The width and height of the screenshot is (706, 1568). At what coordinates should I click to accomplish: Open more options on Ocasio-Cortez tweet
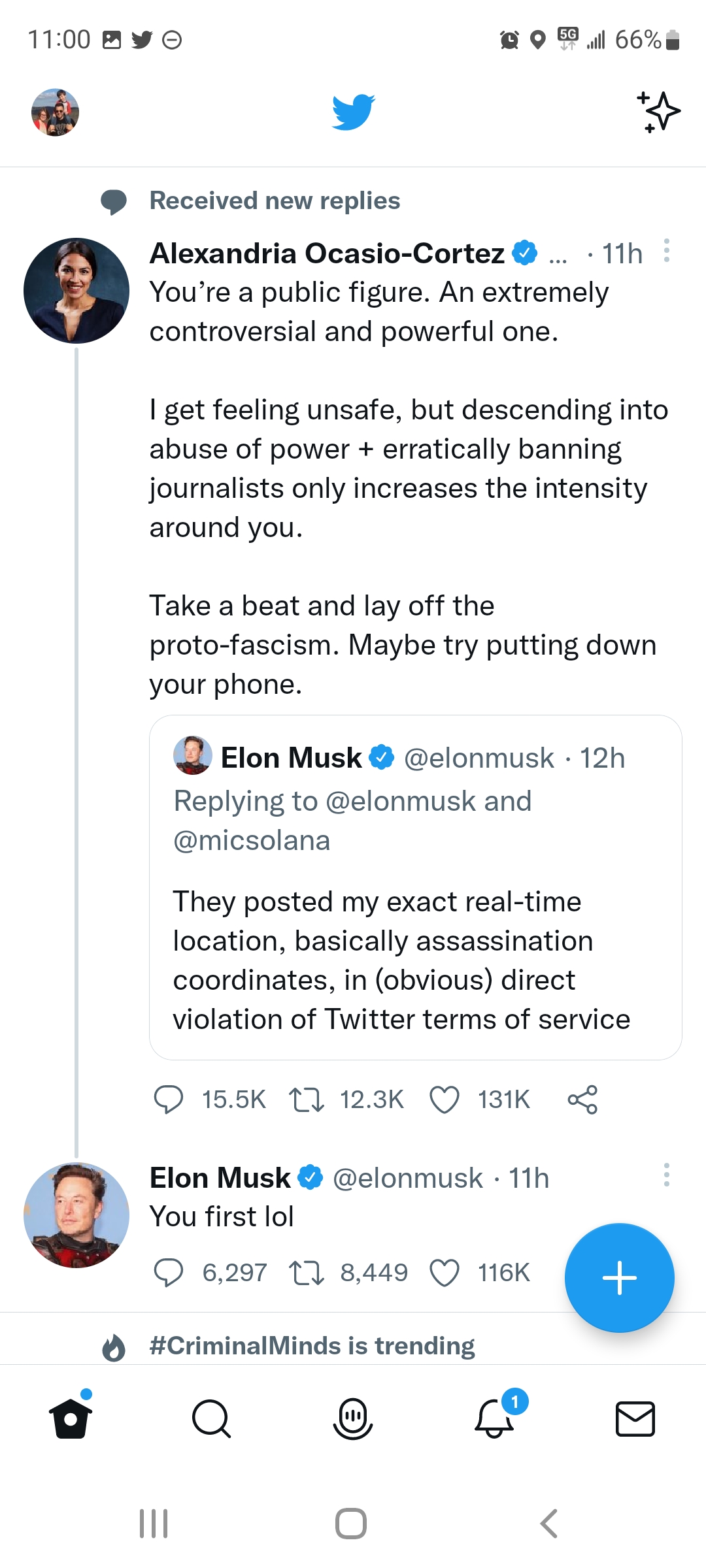click(666, 251)
